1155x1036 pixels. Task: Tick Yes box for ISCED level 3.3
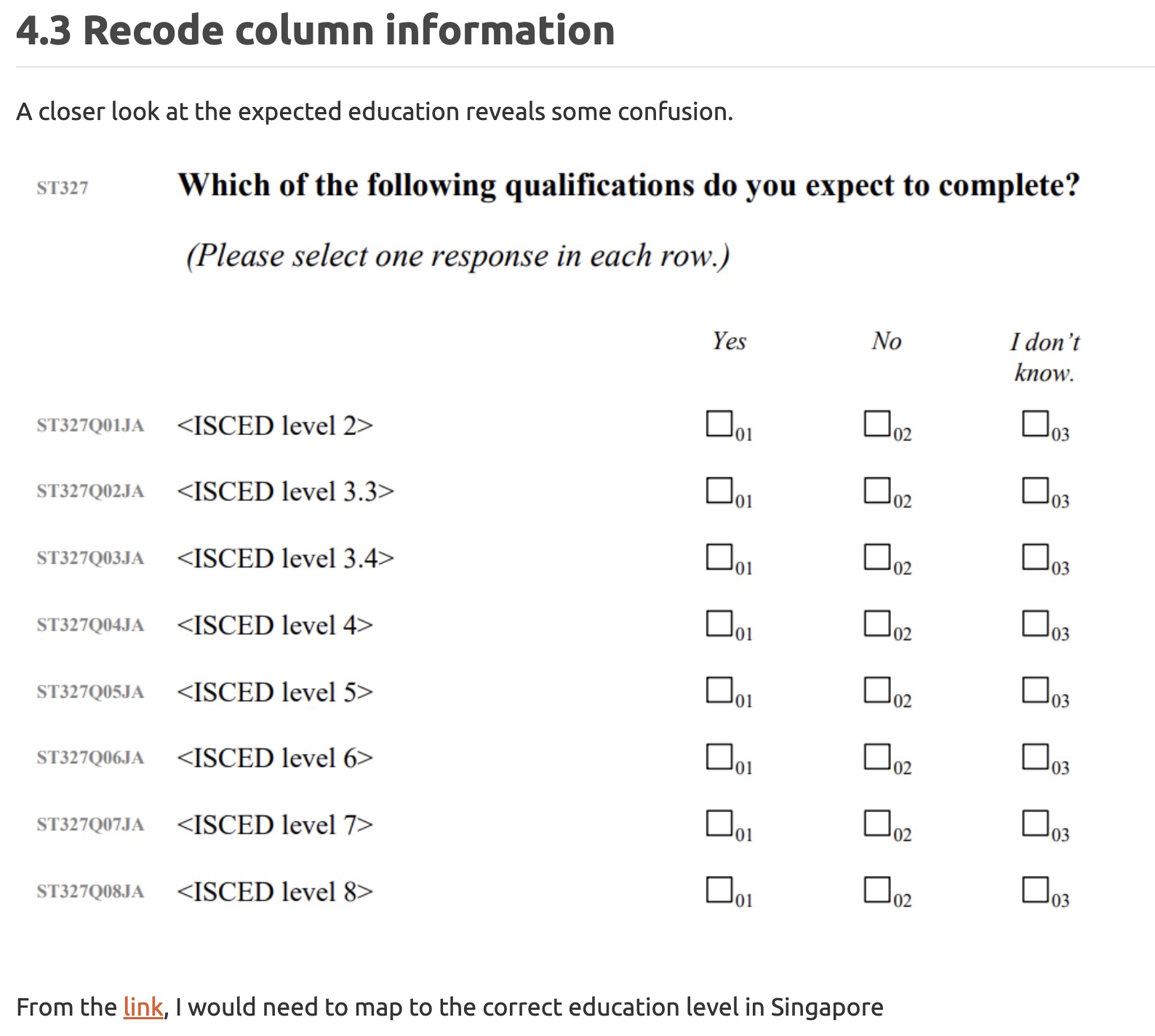pos(719,490)
